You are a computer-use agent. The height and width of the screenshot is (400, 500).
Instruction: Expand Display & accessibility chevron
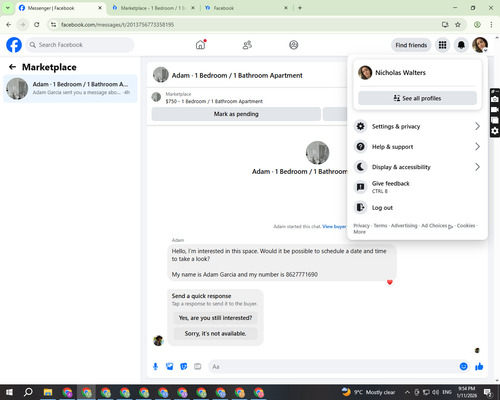click(x=477, y=167)
